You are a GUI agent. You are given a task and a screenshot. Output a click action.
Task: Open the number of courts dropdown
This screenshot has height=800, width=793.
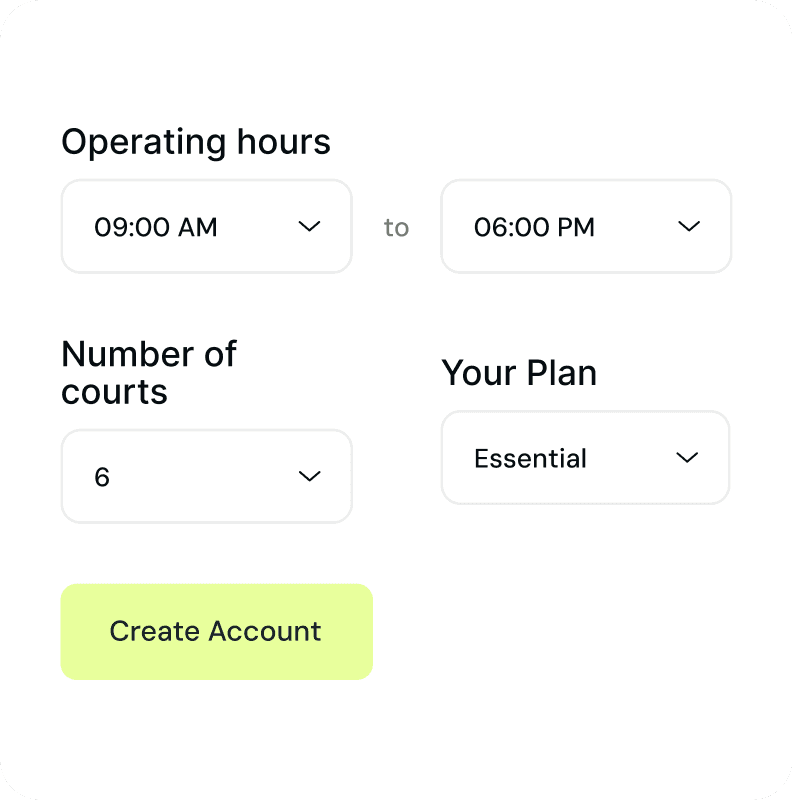click(206, 476)
